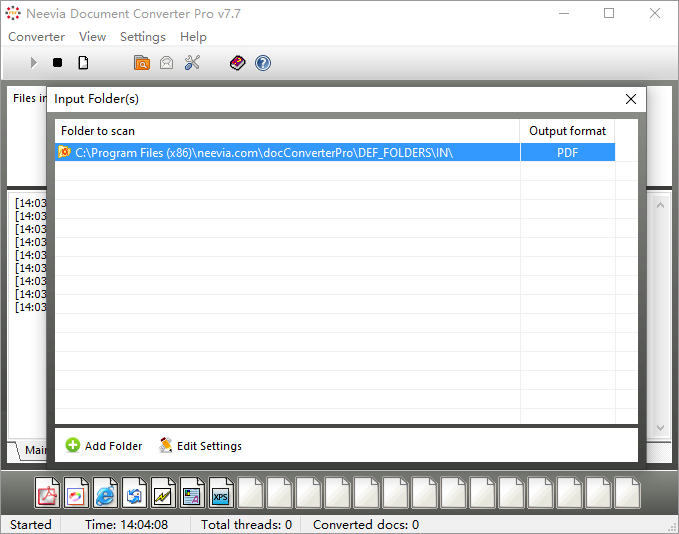The height and width of the screenshot is (534, 679).
Task: Click the blue question mark icon
Action: click(x=263, y=63)
